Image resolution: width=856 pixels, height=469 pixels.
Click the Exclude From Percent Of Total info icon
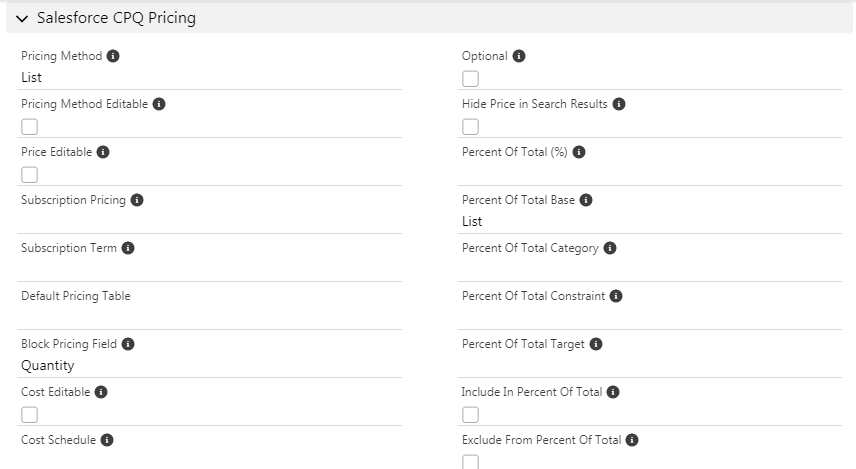632,440
